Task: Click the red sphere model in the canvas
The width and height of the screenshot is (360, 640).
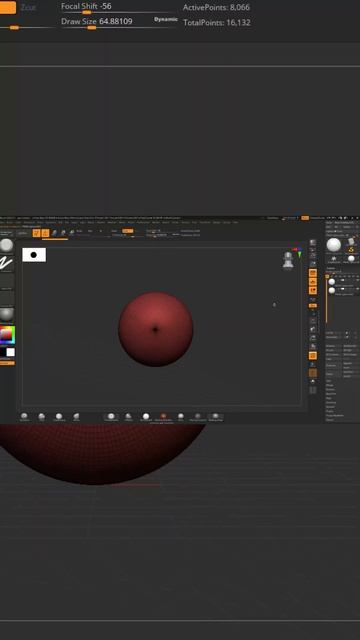Action: [x=156, y=329]
